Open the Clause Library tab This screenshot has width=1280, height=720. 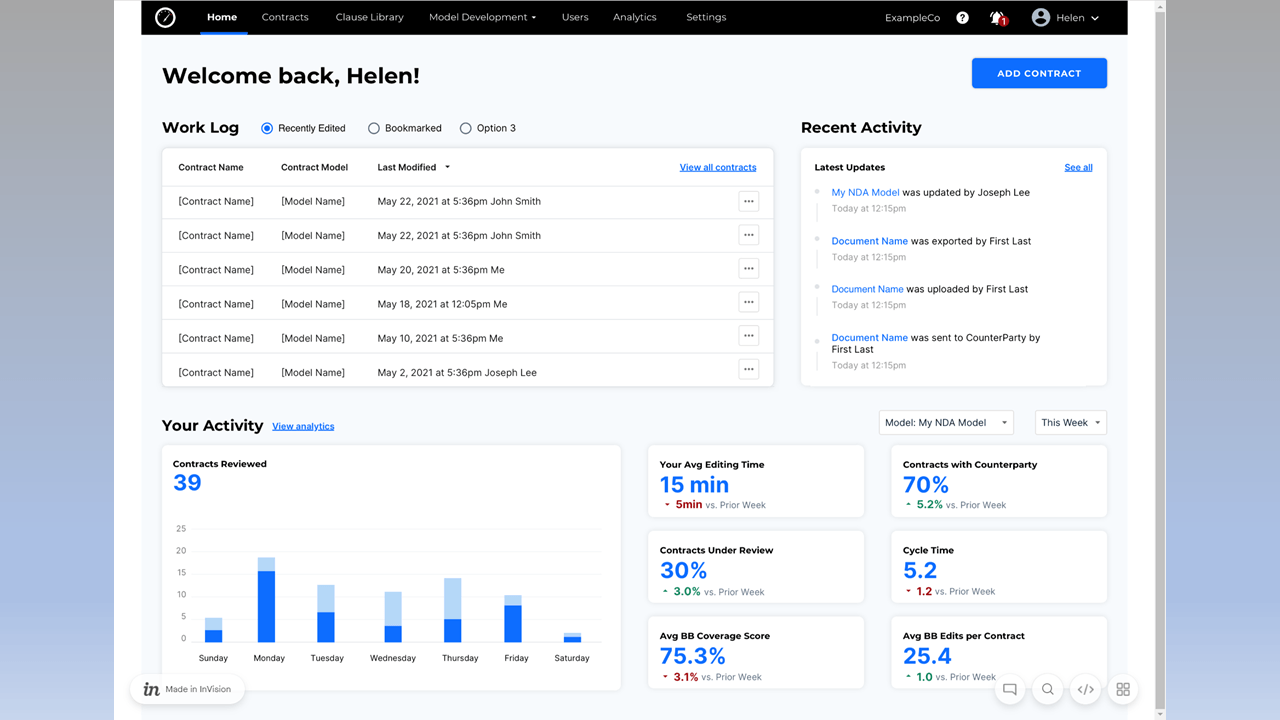pyautogui.click(x=369, y=18)
